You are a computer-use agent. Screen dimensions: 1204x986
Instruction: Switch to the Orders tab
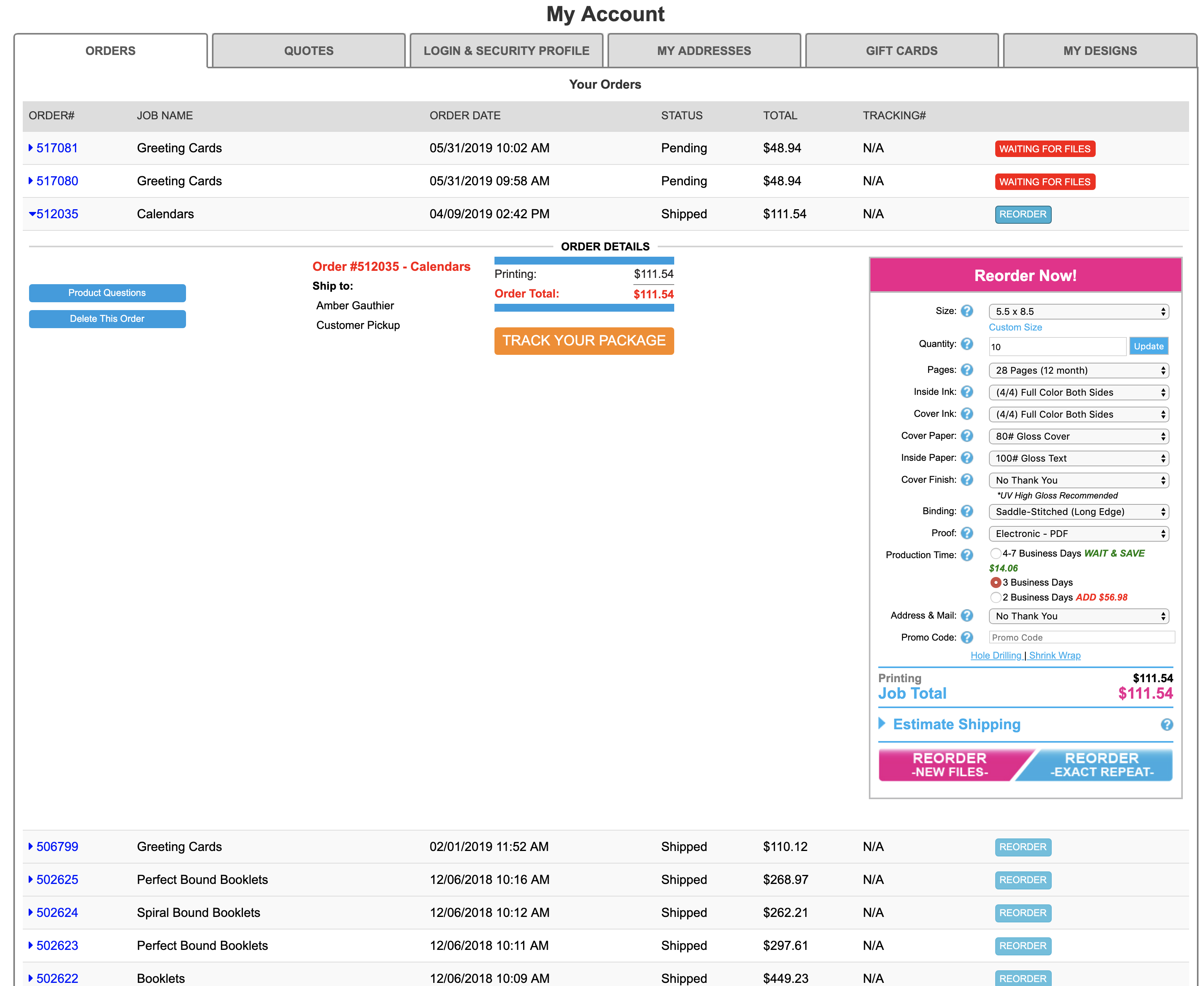click(111, 51)
